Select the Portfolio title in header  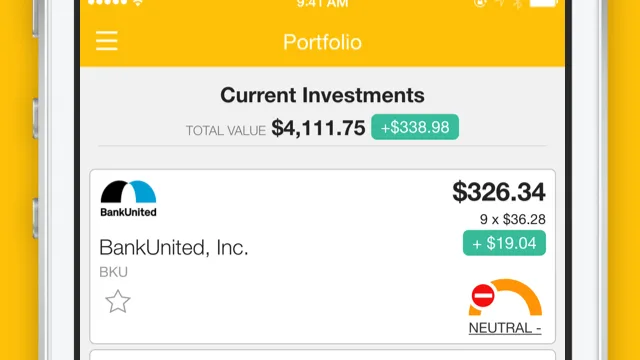tap(322, 42)
